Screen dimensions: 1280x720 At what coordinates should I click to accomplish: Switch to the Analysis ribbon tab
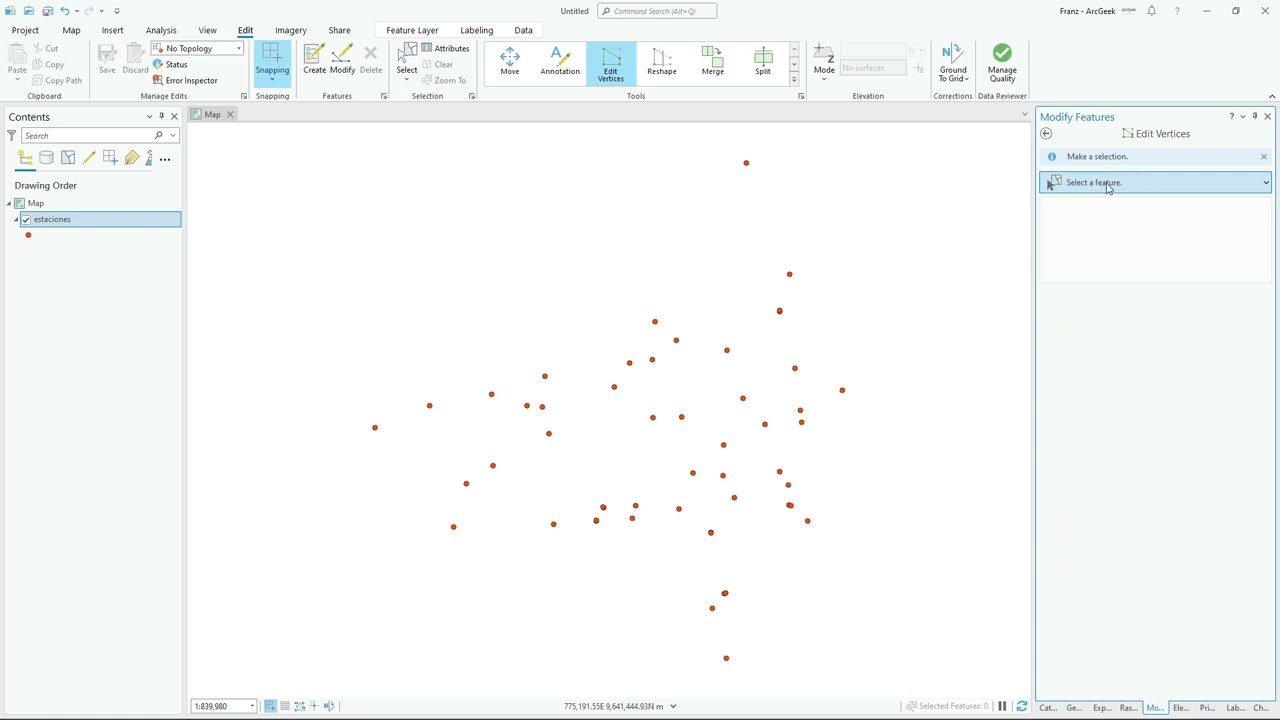tap(161, 30)
